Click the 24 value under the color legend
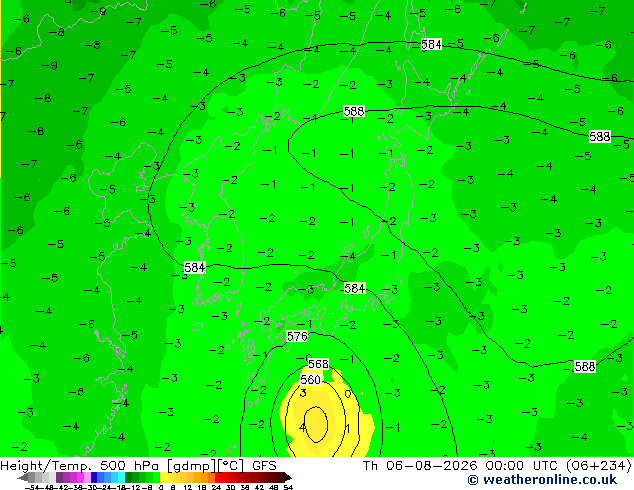 pos(216,487)
